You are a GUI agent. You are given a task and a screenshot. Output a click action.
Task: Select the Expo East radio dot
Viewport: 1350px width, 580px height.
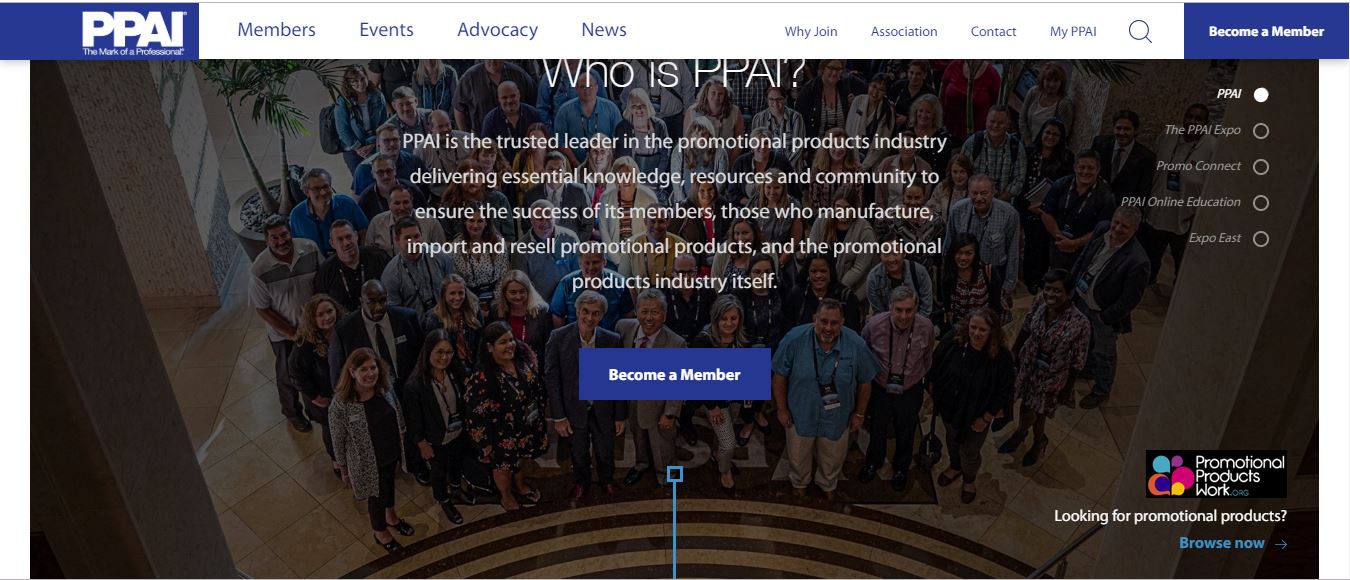coord(1261,238)
